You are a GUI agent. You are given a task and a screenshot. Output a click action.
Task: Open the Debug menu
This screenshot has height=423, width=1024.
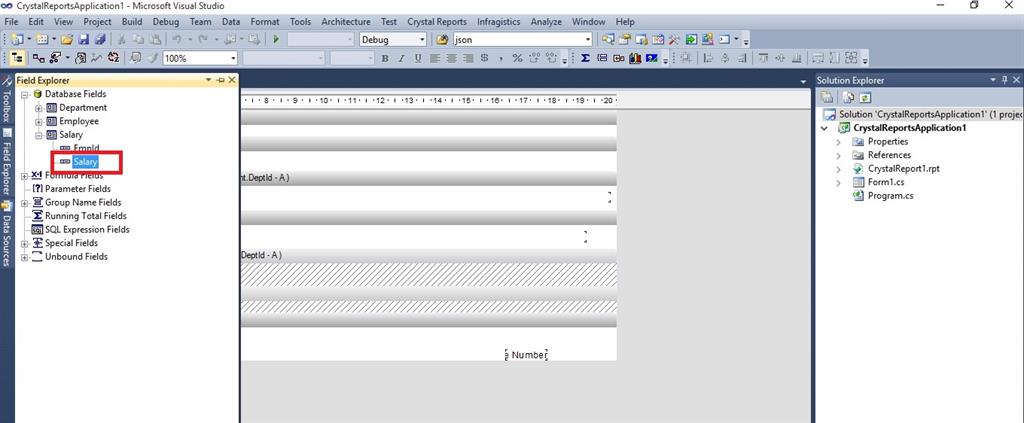(x=166, y=22)
